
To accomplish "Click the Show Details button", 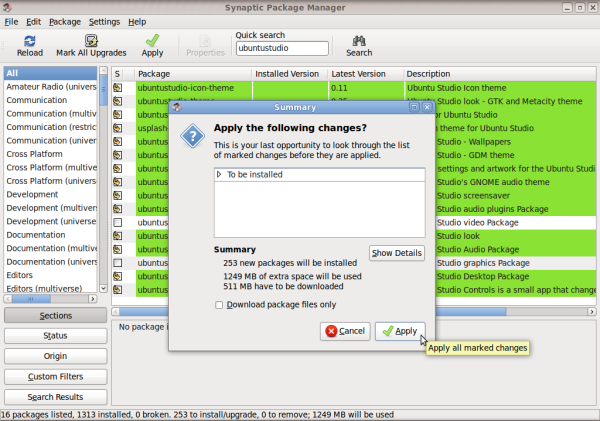I will coord(397,253).
